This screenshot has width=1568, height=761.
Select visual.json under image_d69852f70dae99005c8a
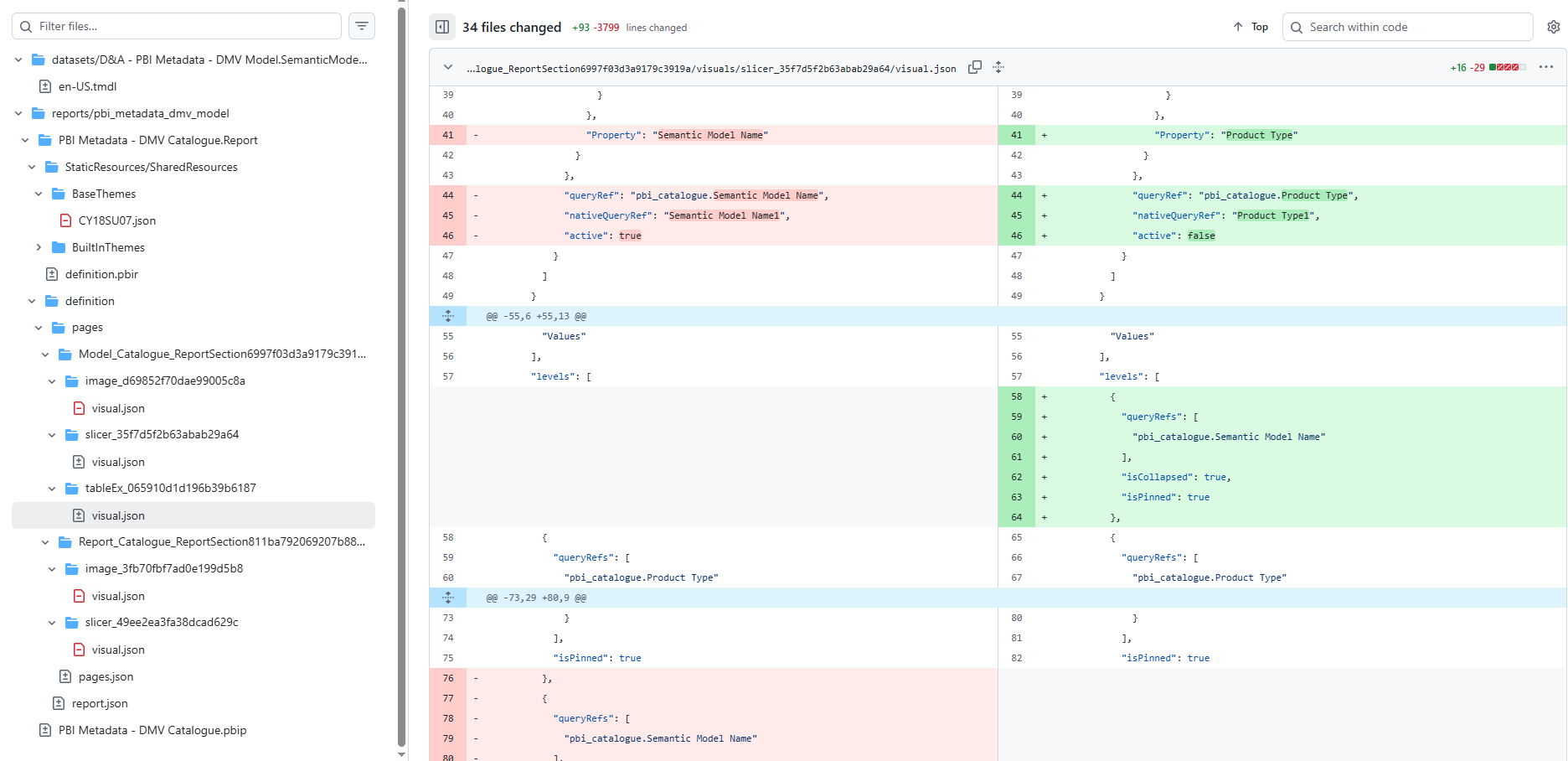[119, 408]
